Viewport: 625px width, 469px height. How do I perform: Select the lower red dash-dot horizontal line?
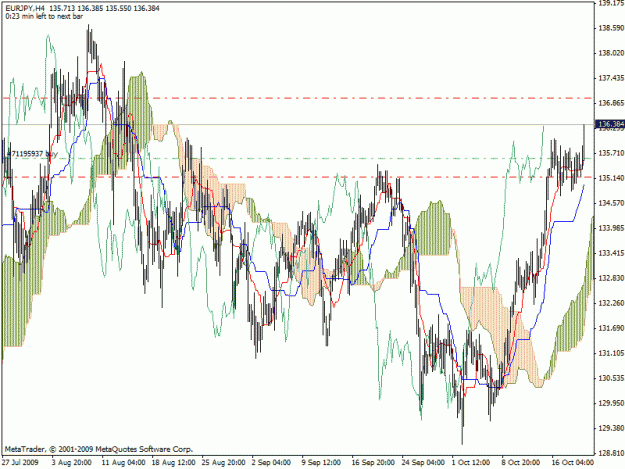click(298, 177)
